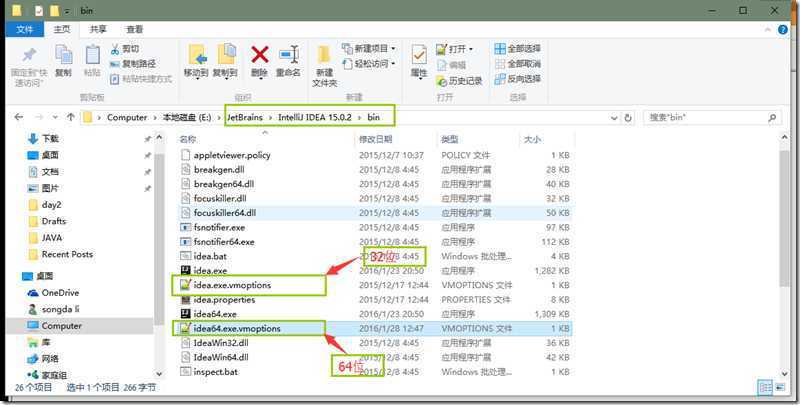Select the Drafts folder in sidebar
The height and width of the screenshot is (405, 800).
tap(54, 221)
